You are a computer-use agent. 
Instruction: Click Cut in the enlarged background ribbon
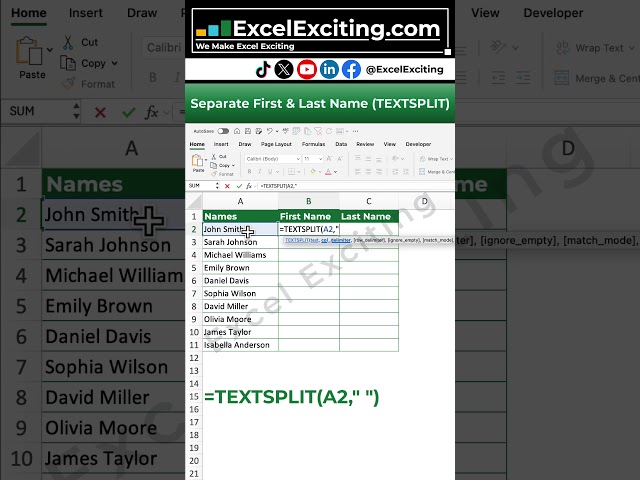coord(80,42)
